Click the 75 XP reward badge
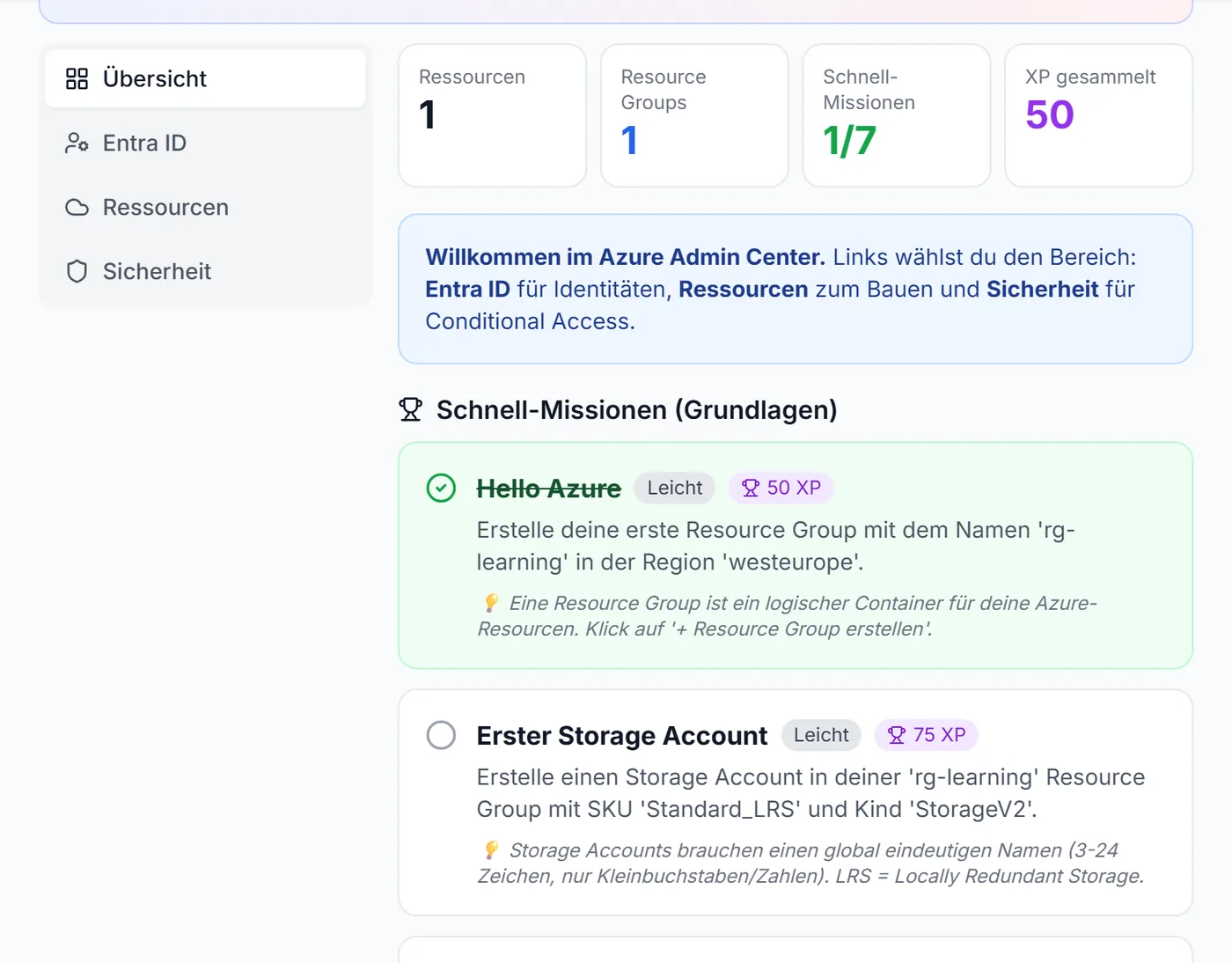1232x963 pixels. [x=927, y=735]
